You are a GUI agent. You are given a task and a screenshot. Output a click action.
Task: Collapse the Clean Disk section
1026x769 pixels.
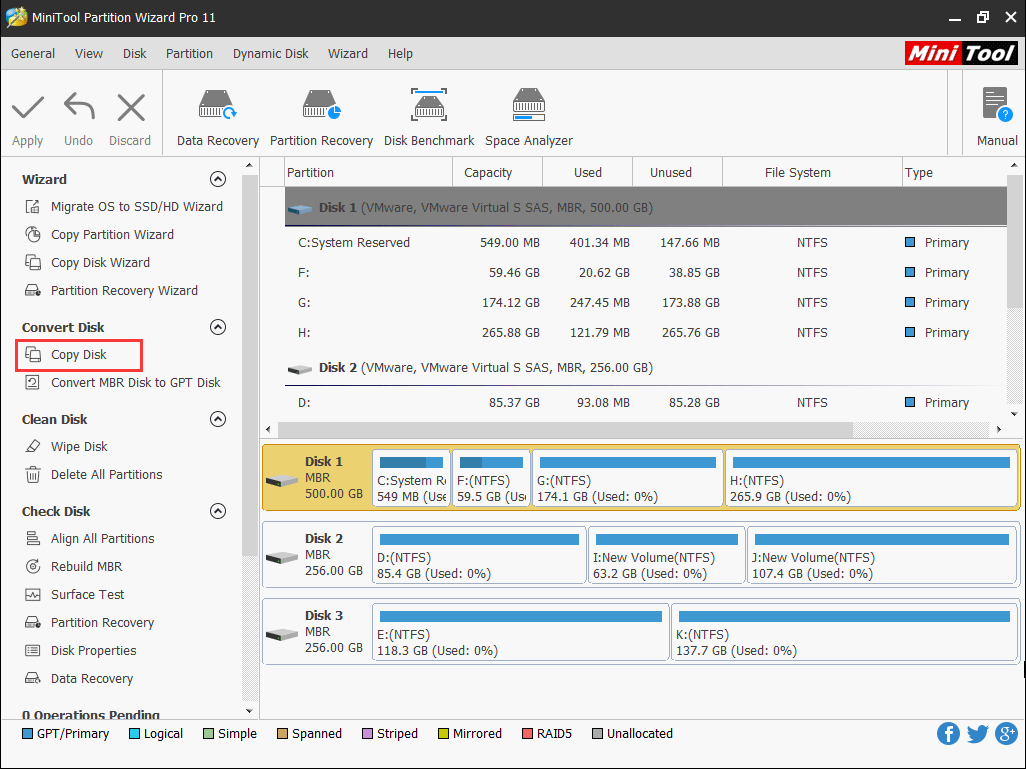click(x=217, y=420)
